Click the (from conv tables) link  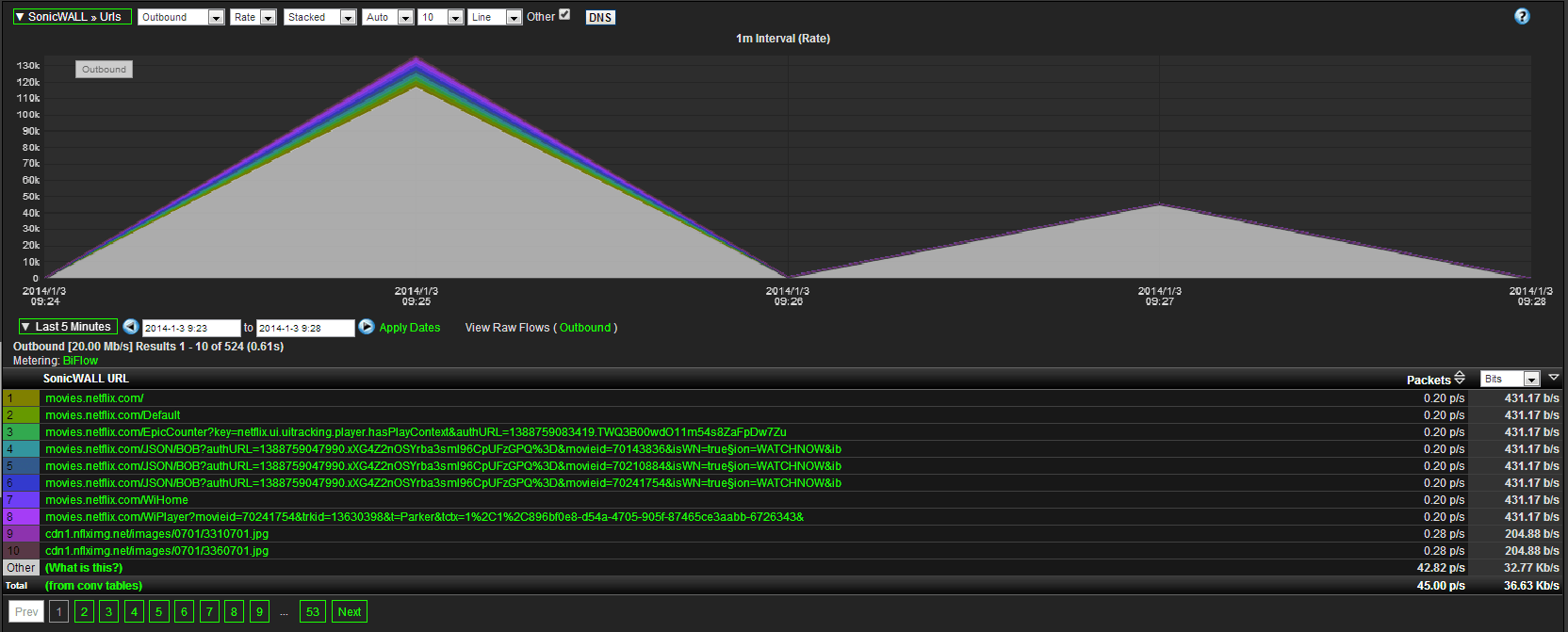[93, 586]
